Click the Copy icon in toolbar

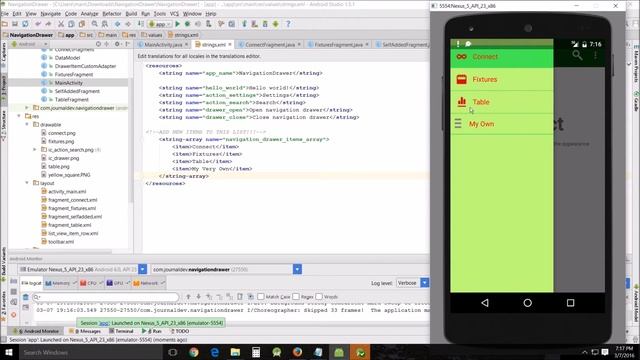tap(71, 24)
